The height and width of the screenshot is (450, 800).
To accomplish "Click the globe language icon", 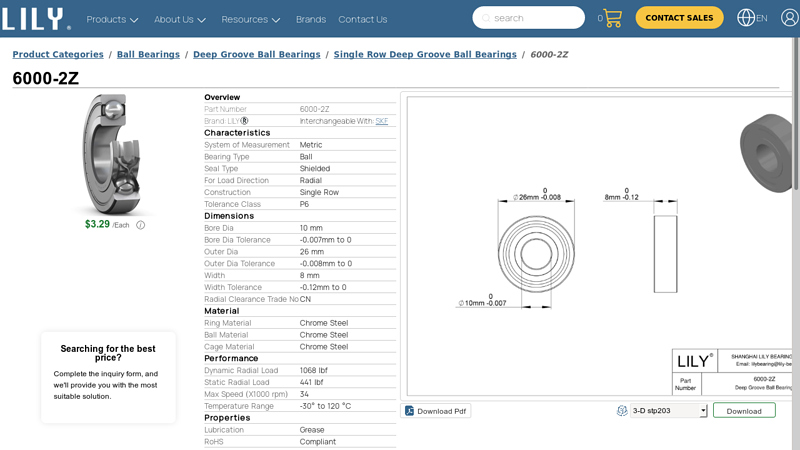I will [746, 18].
